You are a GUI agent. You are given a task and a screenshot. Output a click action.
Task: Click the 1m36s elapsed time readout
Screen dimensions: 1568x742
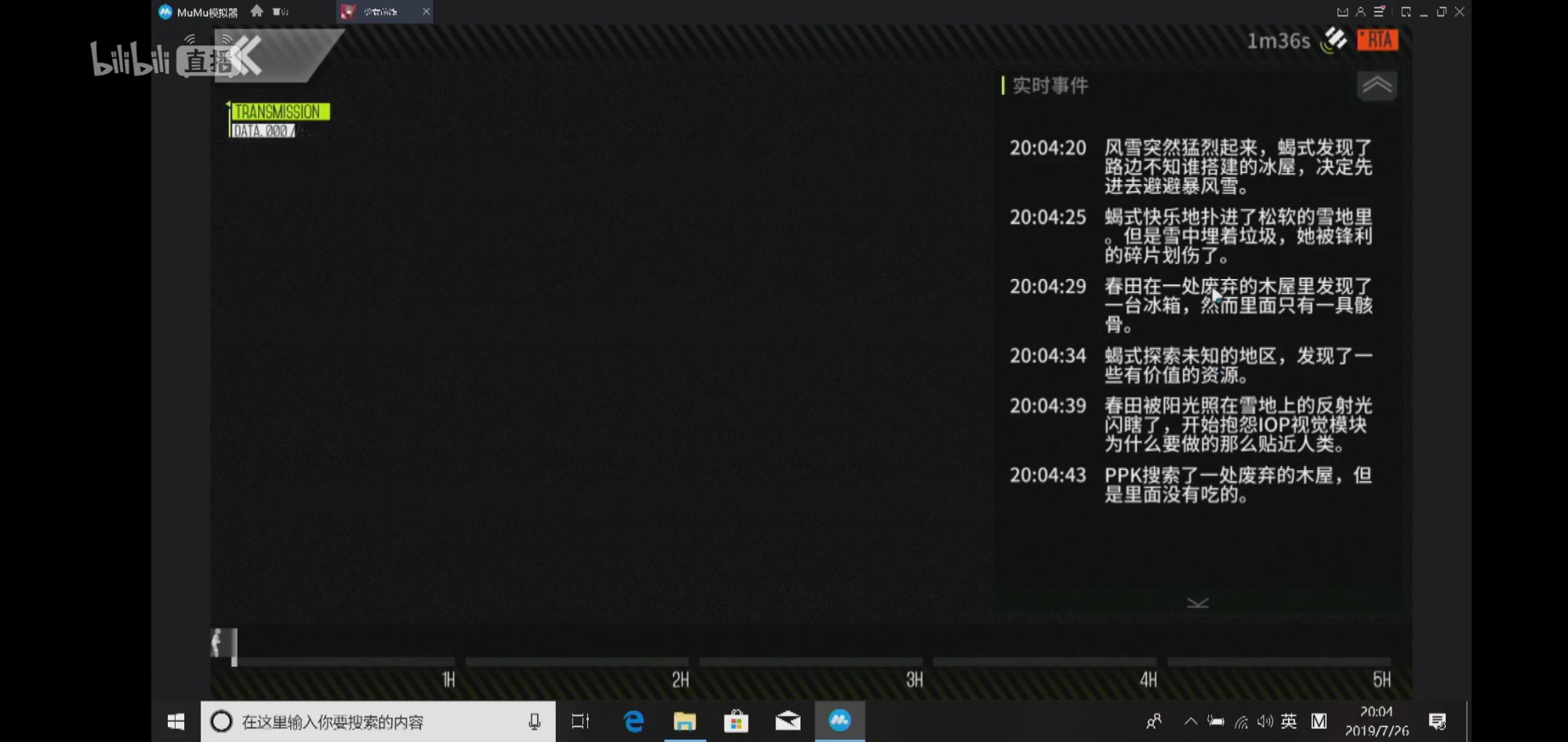(1278, 41)
